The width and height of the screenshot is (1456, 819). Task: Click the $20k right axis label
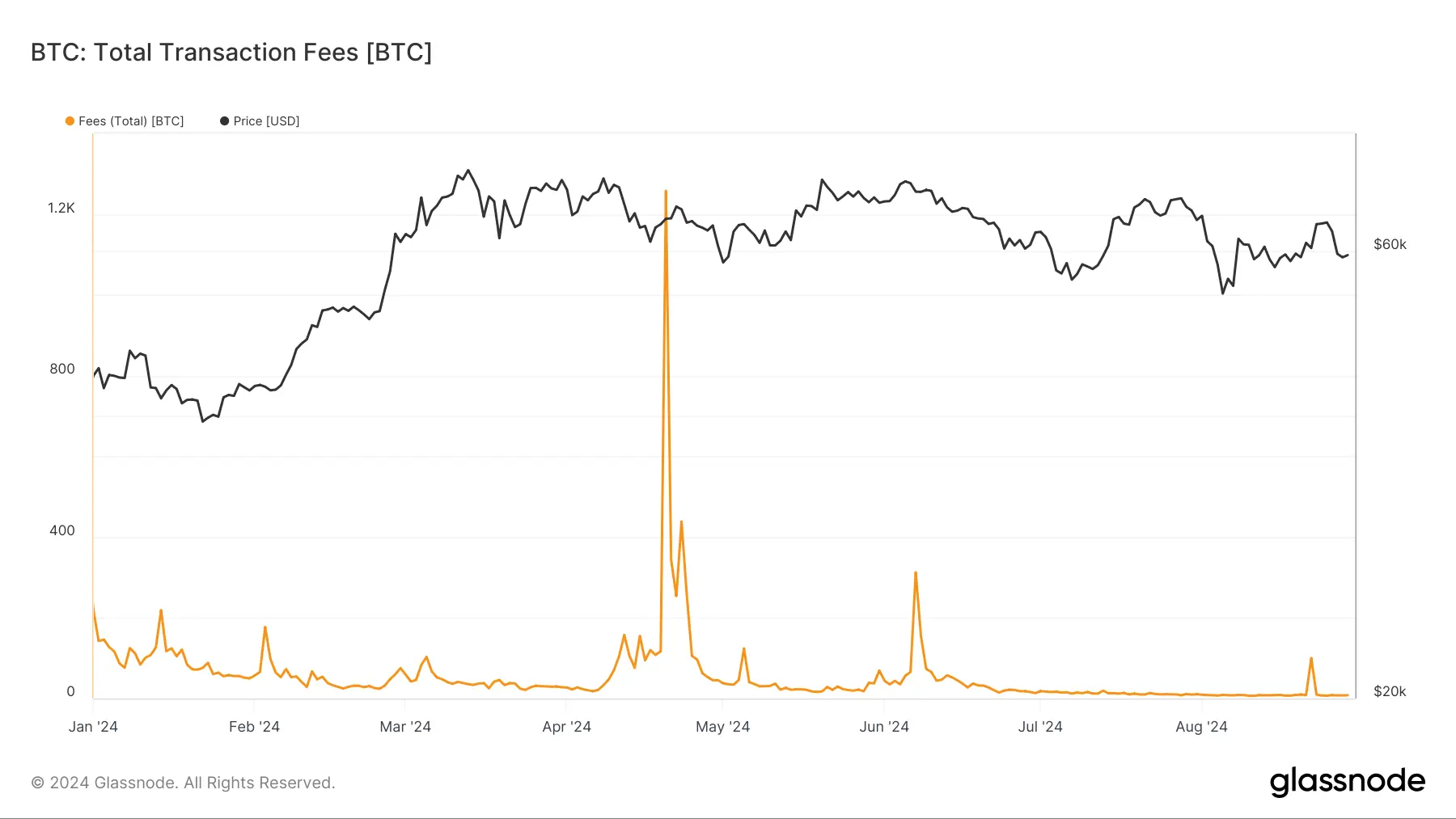point(1390,692)
